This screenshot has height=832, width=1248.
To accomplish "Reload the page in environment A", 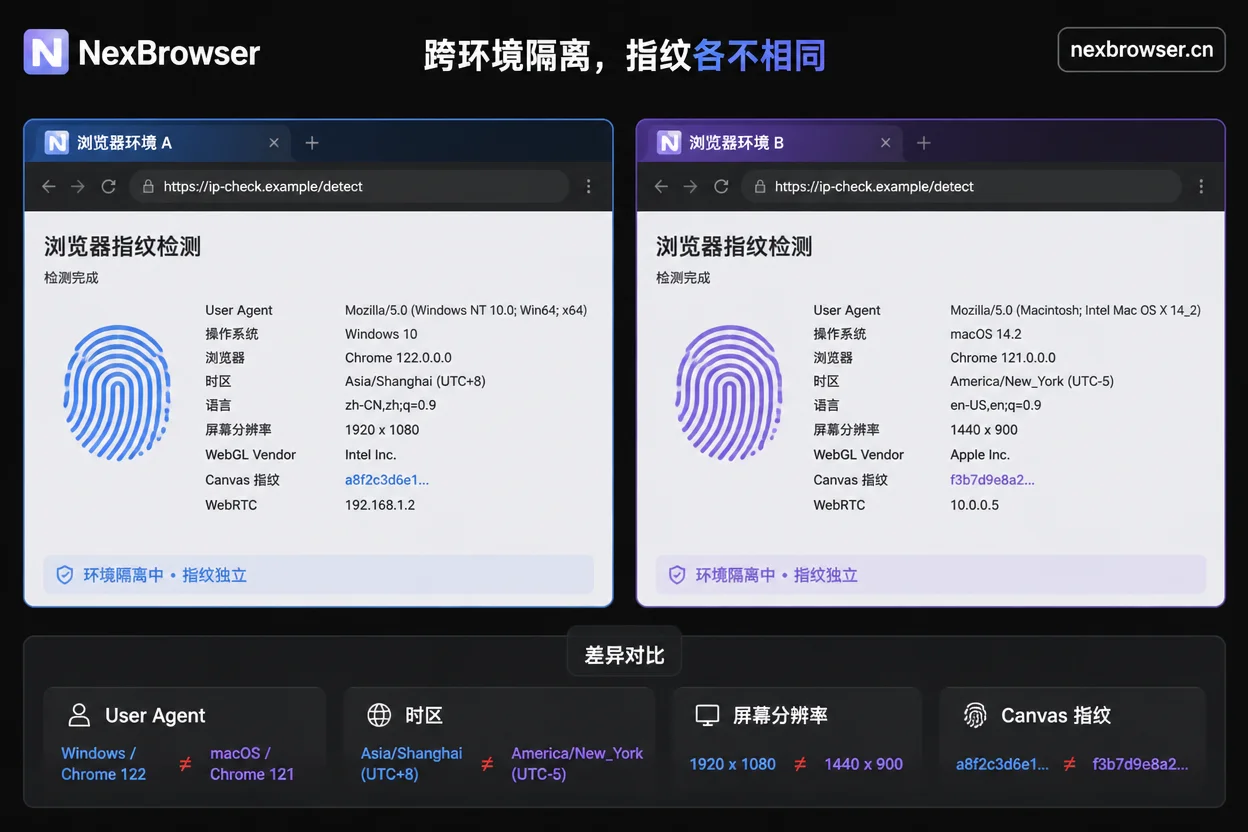I will pos(109,186).
